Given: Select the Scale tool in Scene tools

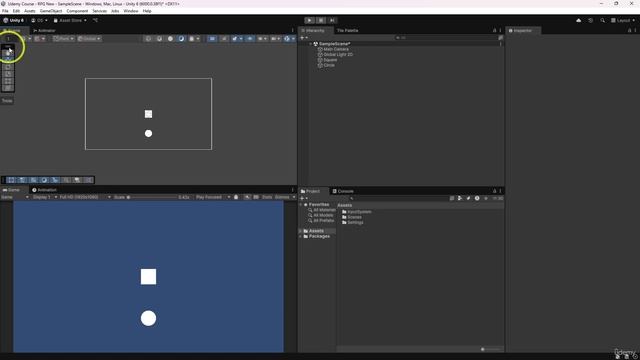Looking at the screenshot, I should (x=8, y=74).
